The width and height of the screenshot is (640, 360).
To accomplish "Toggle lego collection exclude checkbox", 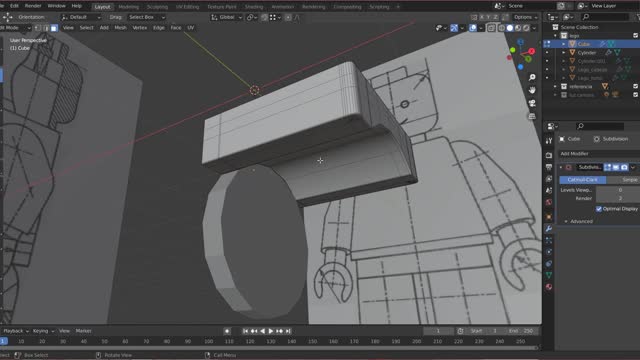I will coord(636,36).
